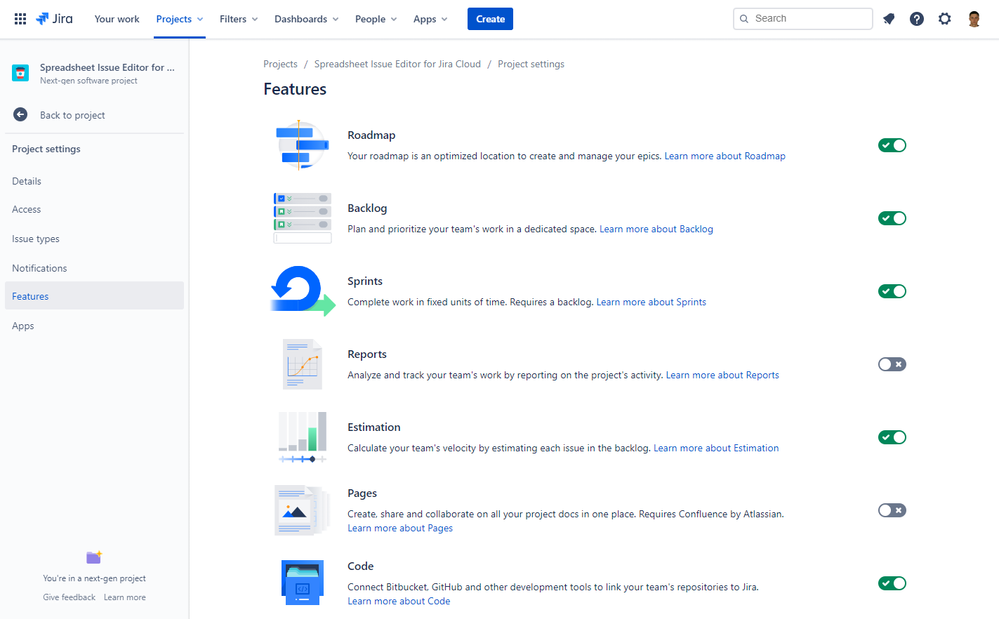999x619 pixels.
Task: Click the Roadmap feature illustration
Action: pyautogui.click(x=302, y=145)
